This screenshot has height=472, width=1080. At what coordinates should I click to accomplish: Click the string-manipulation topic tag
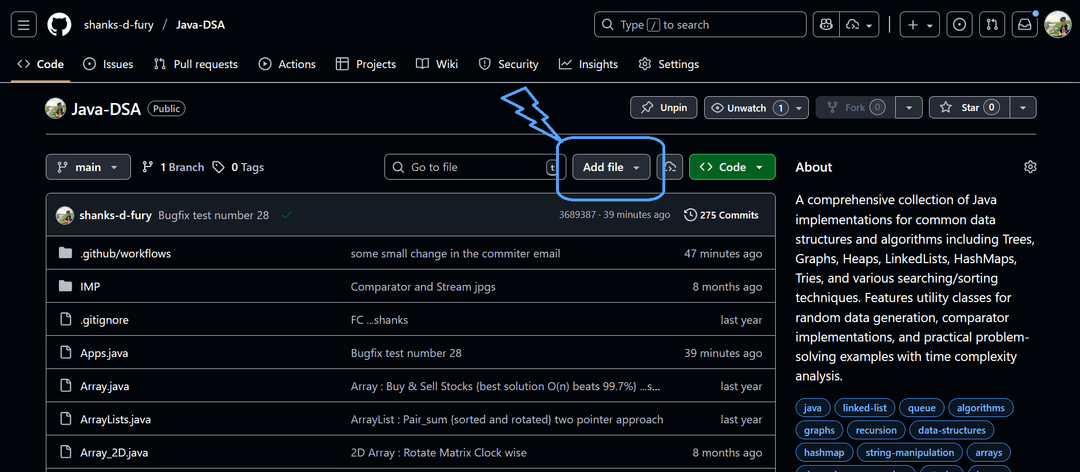click(x=909, y=452)
